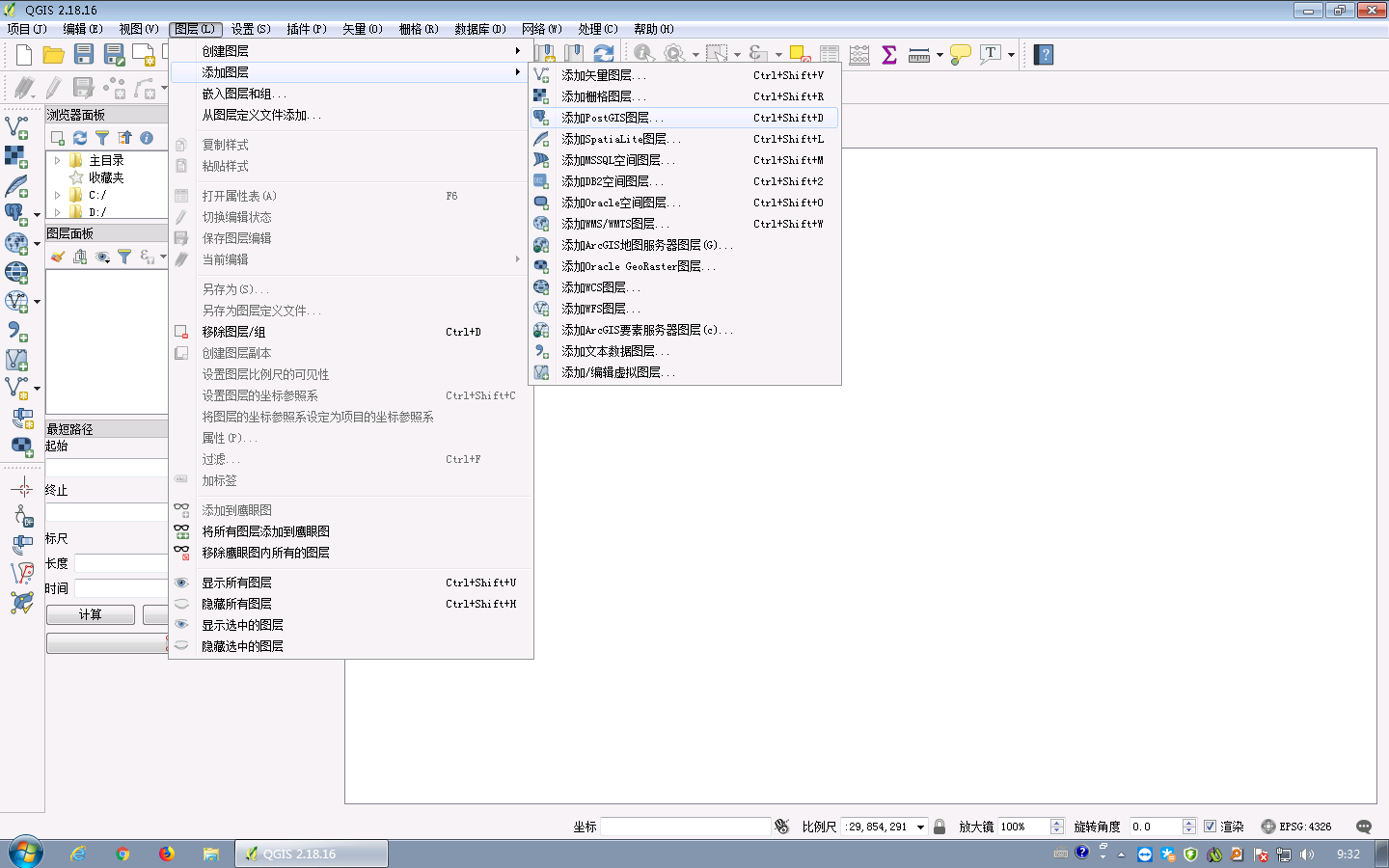Open statistical summary sigma icon
Screen dimensions: 1389x868
(889, 54)
